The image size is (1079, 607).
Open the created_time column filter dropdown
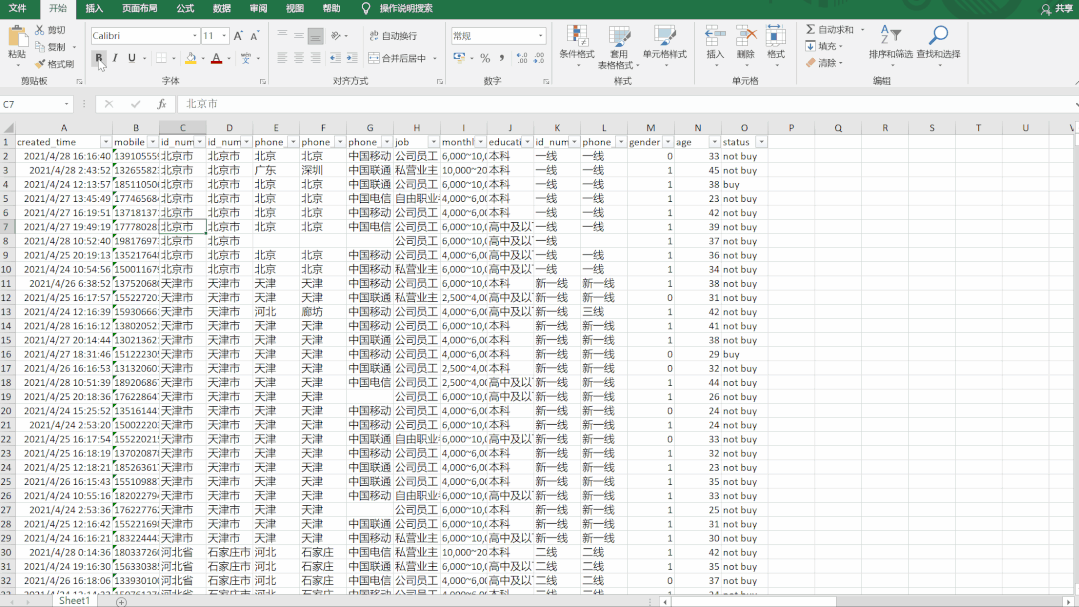point(105,142)
